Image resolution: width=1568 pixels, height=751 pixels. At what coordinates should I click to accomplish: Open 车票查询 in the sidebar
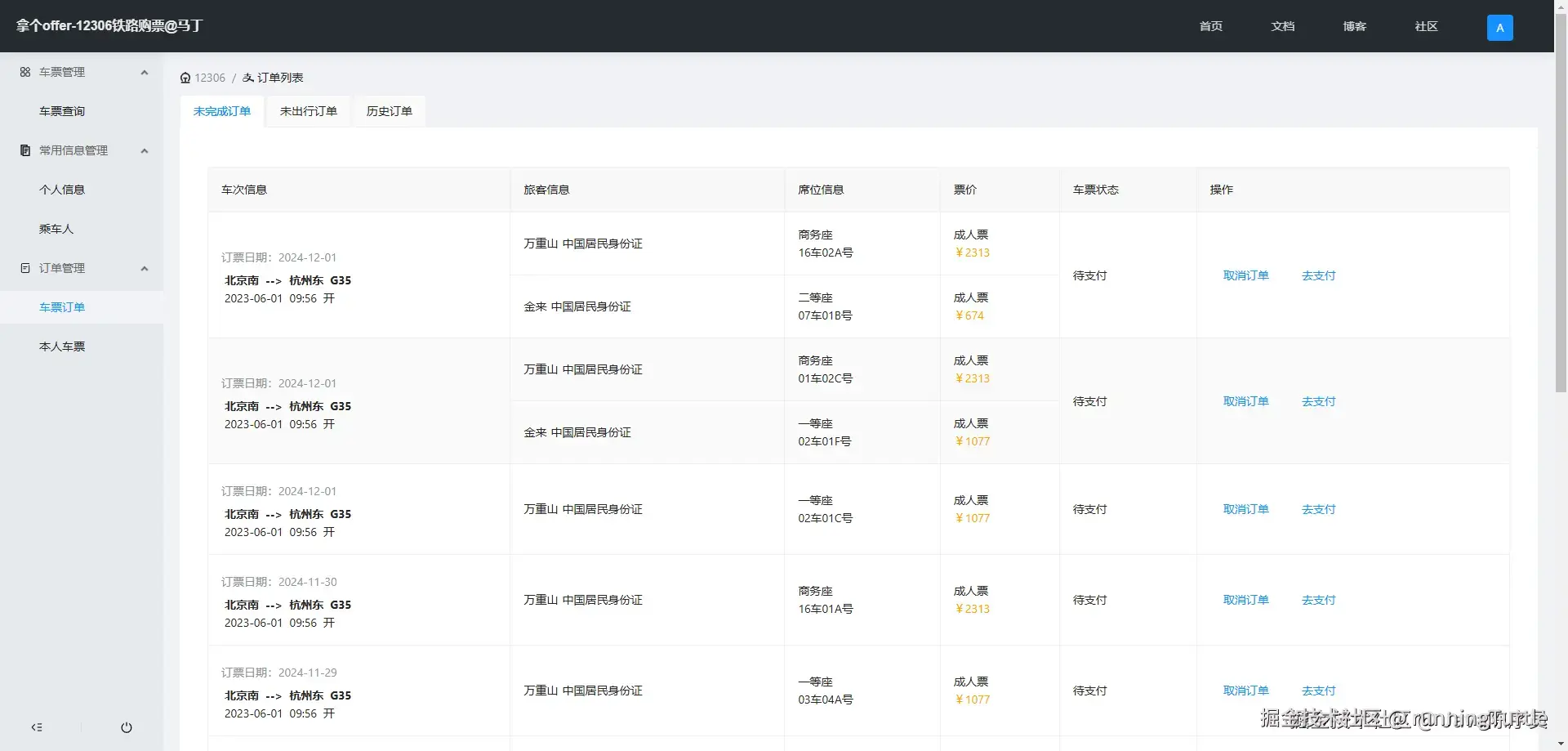(82, 111)
